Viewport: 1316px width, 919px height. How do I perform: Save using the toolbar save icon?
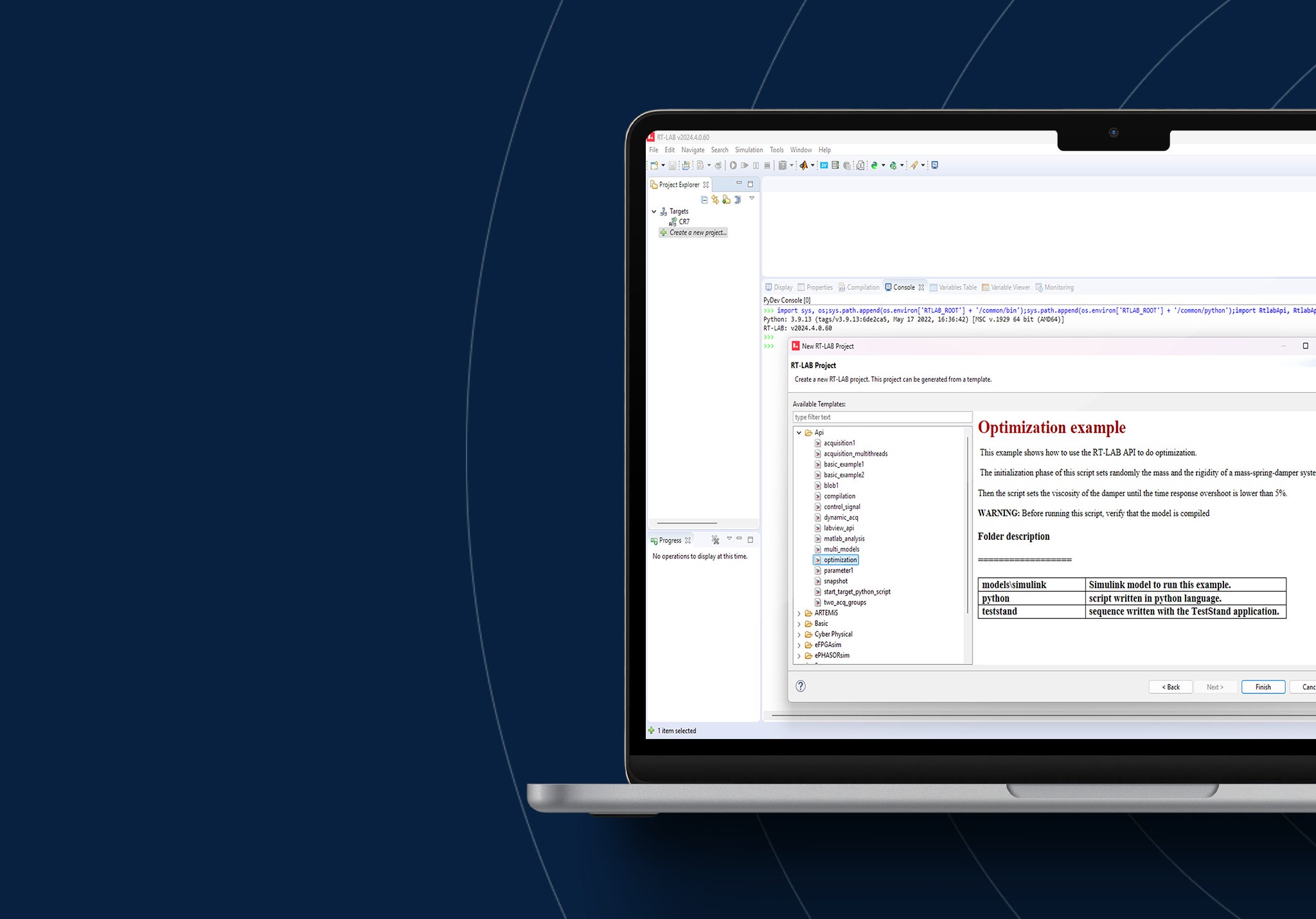click(672, 165)
